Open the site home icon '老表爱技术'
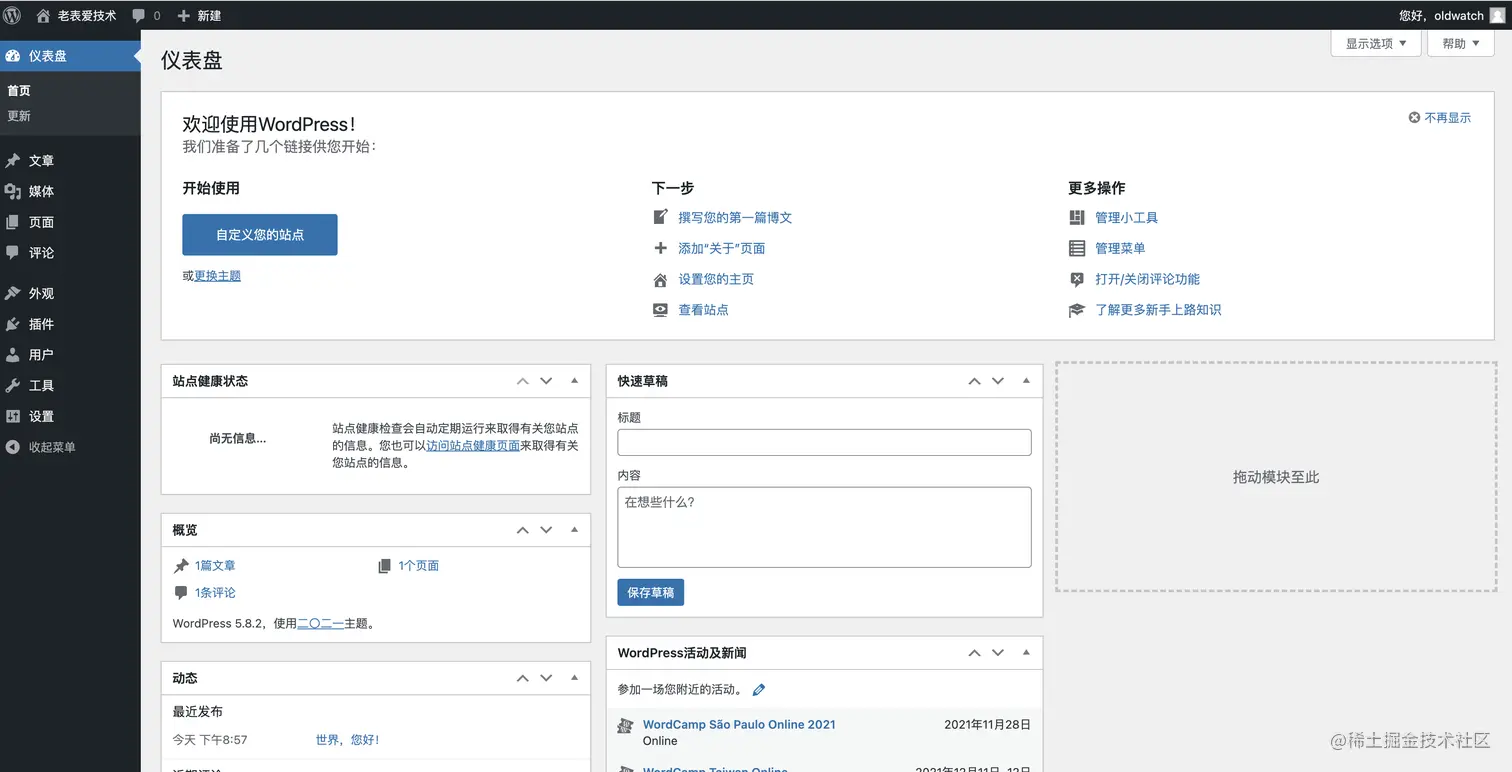This screenshot has height=772, width=1512. pos(43,15)
